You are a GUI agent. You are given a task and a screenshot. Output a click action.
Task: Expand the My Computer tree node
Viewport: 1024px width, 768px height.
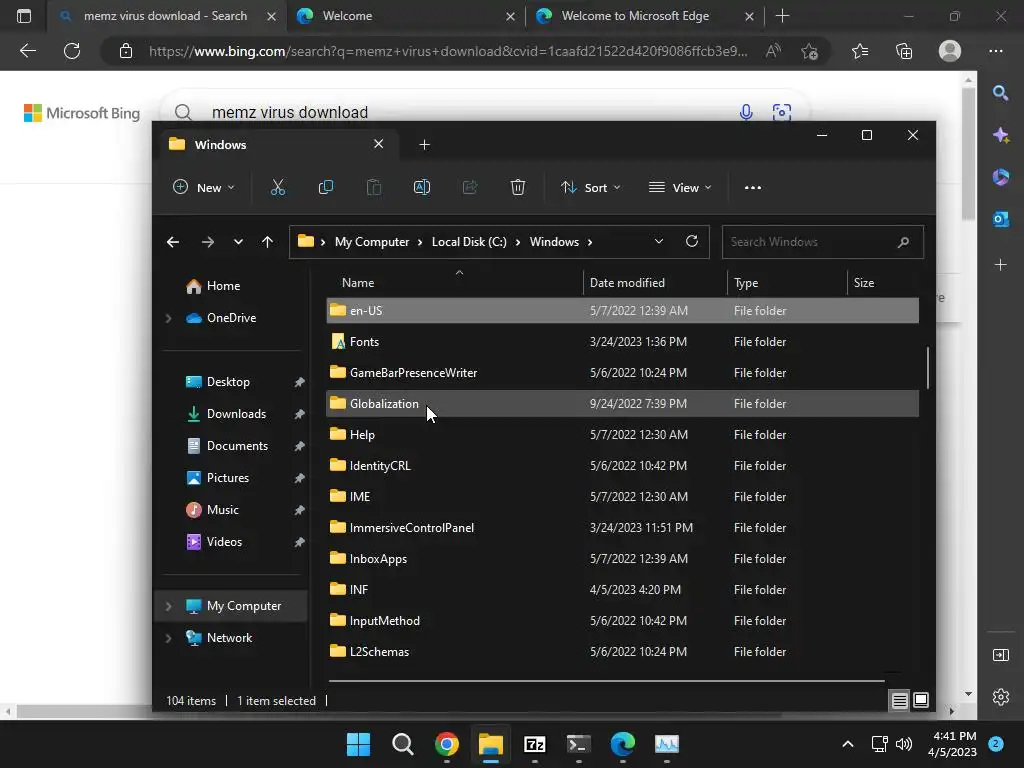point(168,606)
